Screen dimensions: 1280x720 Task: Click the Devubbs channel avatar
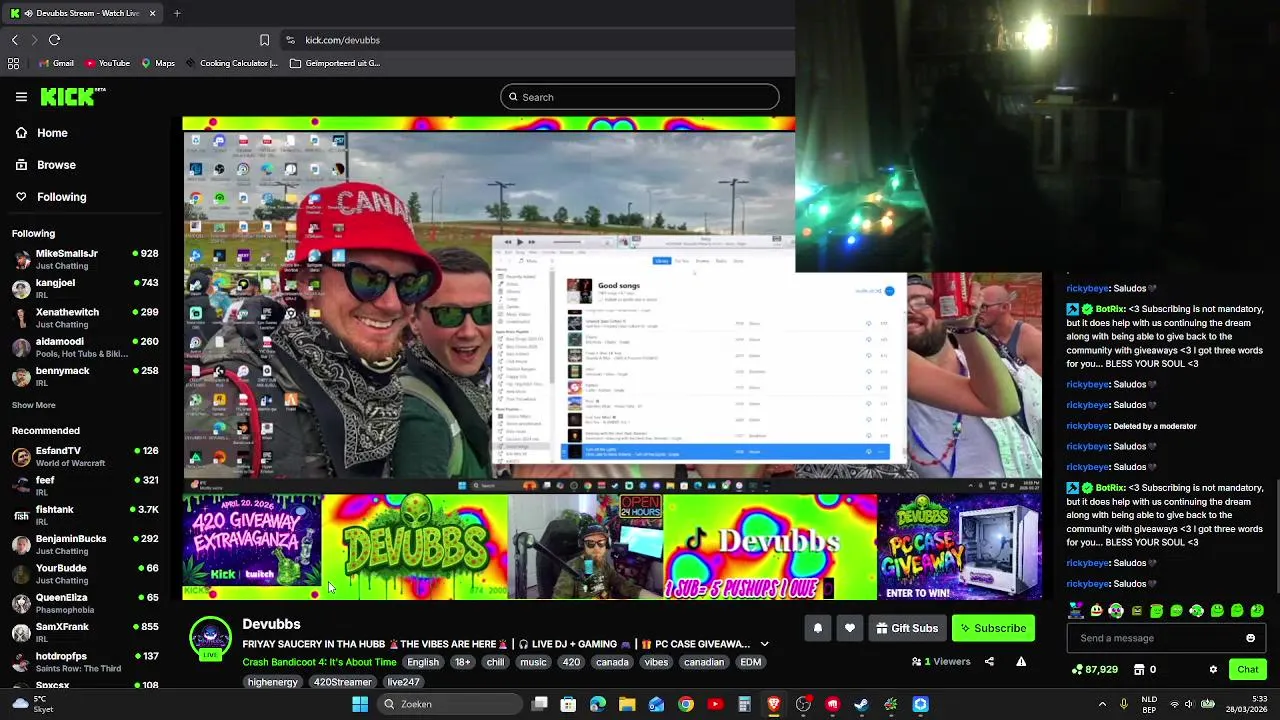coord(211,638)
